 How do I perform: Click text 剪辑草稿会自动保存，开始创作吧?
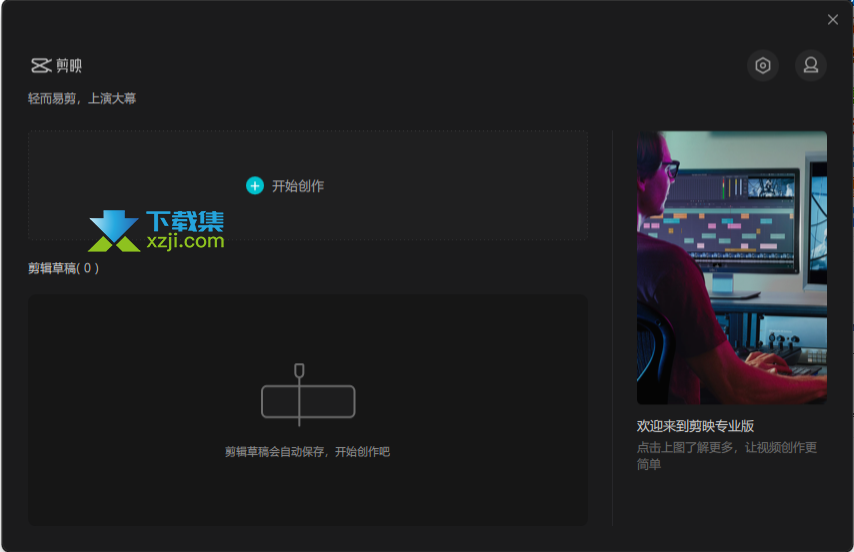click(x=307, y=451)
